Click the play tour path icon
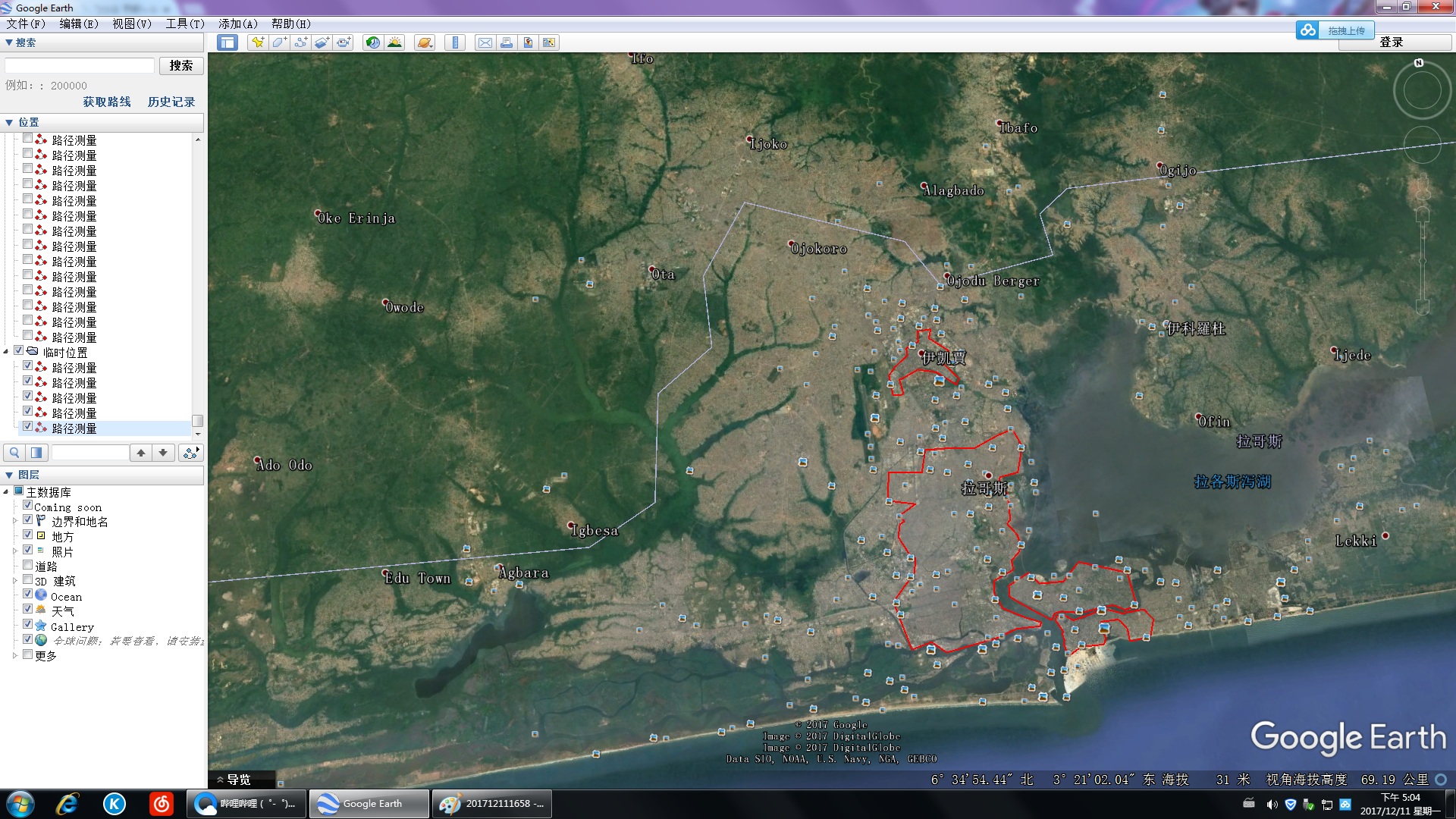This screenshot has width=1456, height=819. pyautogui.click(x=191, y=453)
